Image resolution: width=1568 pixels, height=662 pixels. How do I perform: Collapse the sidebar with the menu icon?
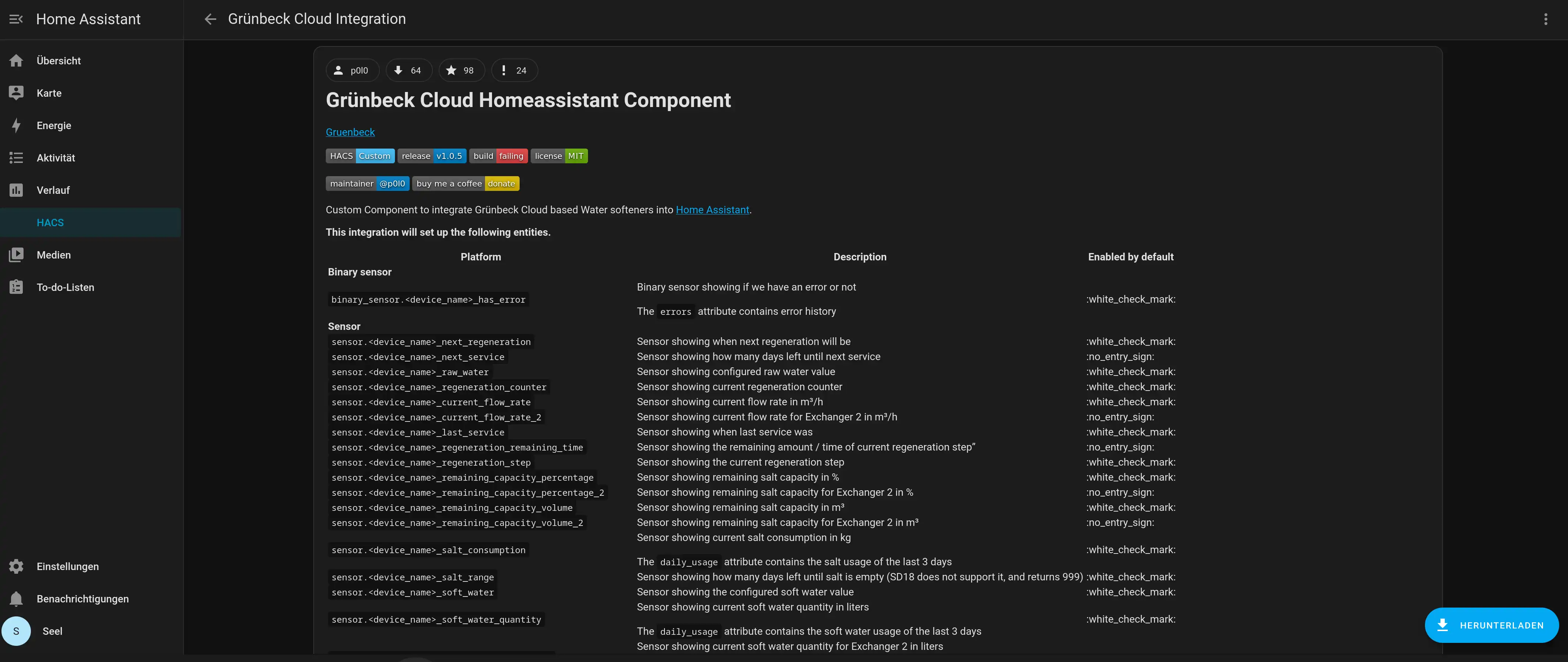(17, 19)
